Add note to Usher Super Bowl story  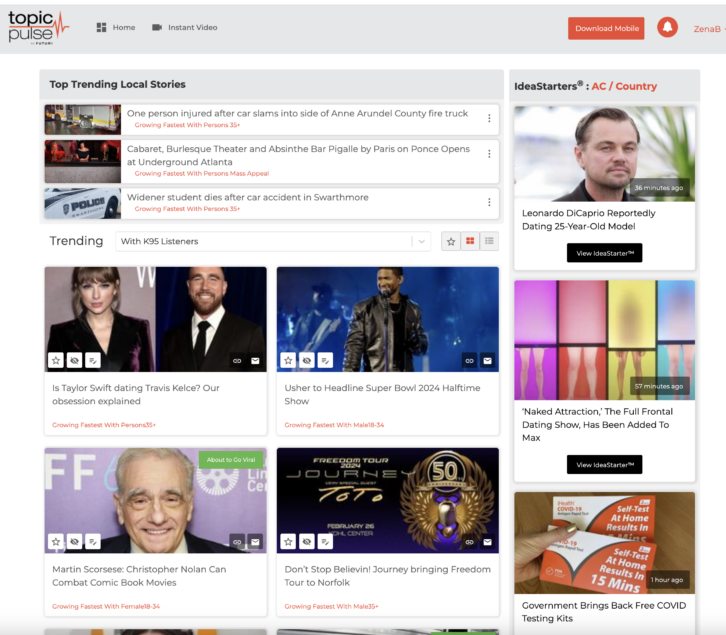coord(325,360)
